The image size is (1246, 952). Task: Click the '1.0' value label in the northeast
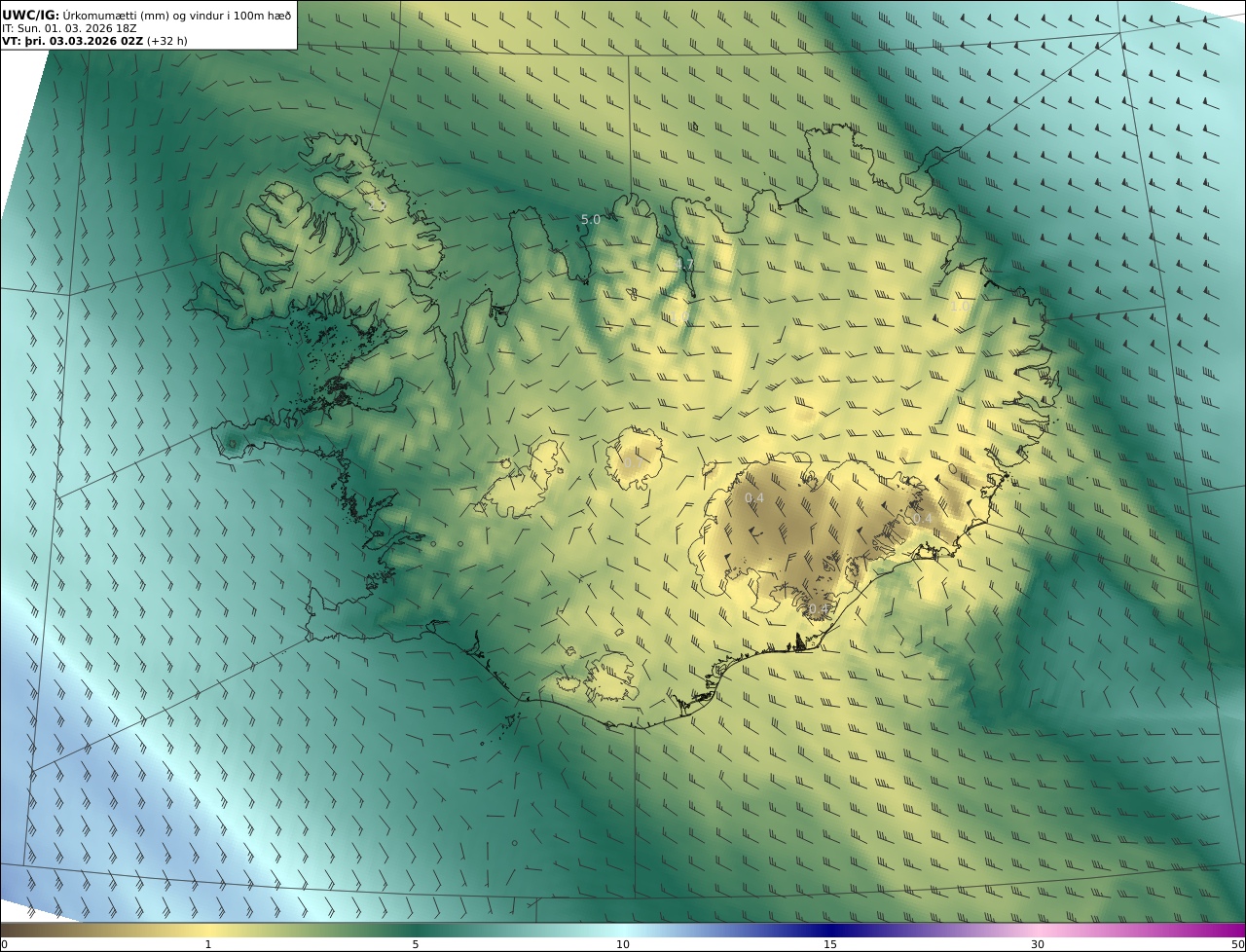point(960,306)
